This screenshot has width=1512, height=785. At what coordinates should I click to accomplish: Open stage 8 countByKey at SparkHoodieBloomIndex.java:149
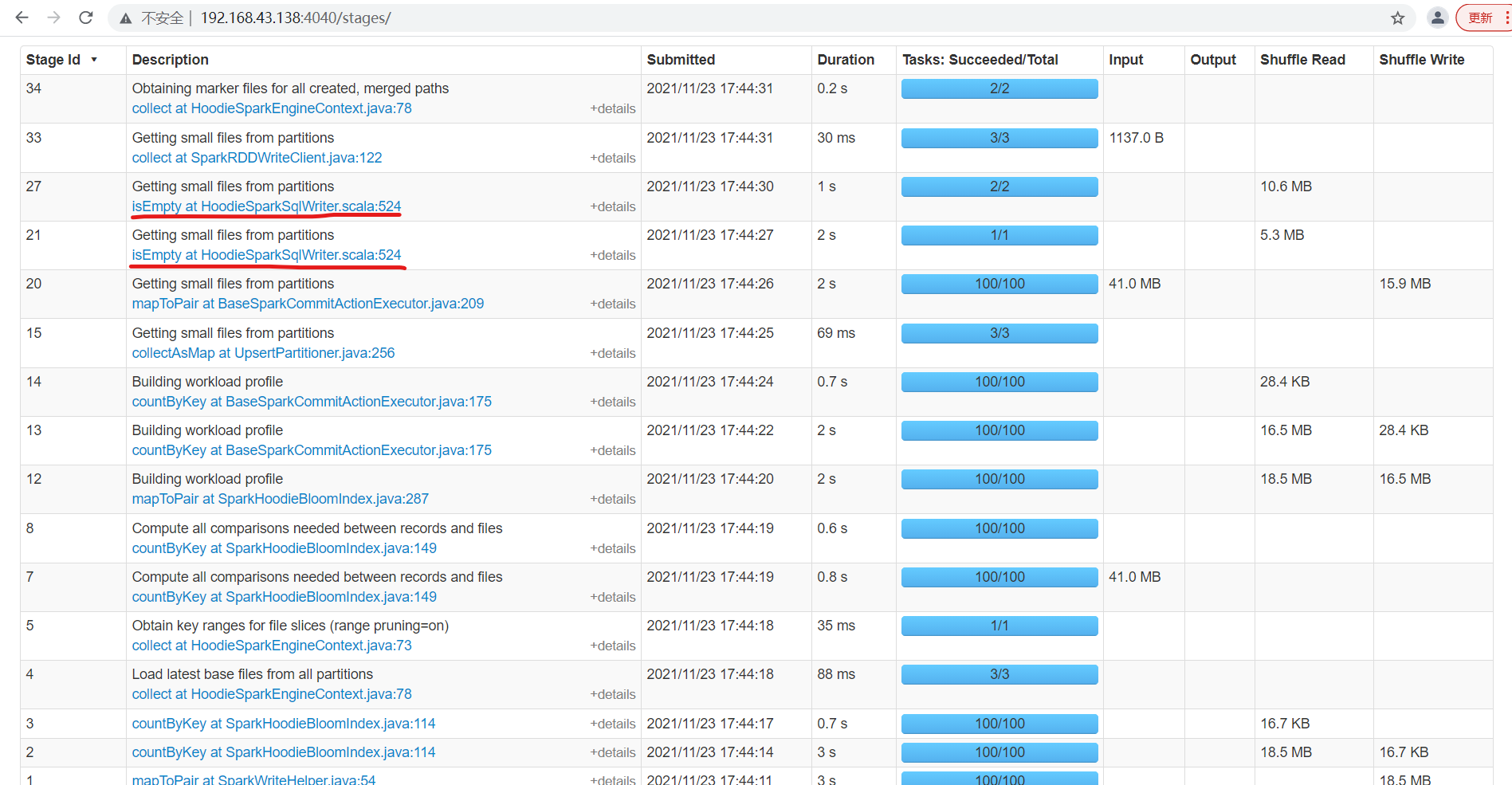[x=284, y=548]
